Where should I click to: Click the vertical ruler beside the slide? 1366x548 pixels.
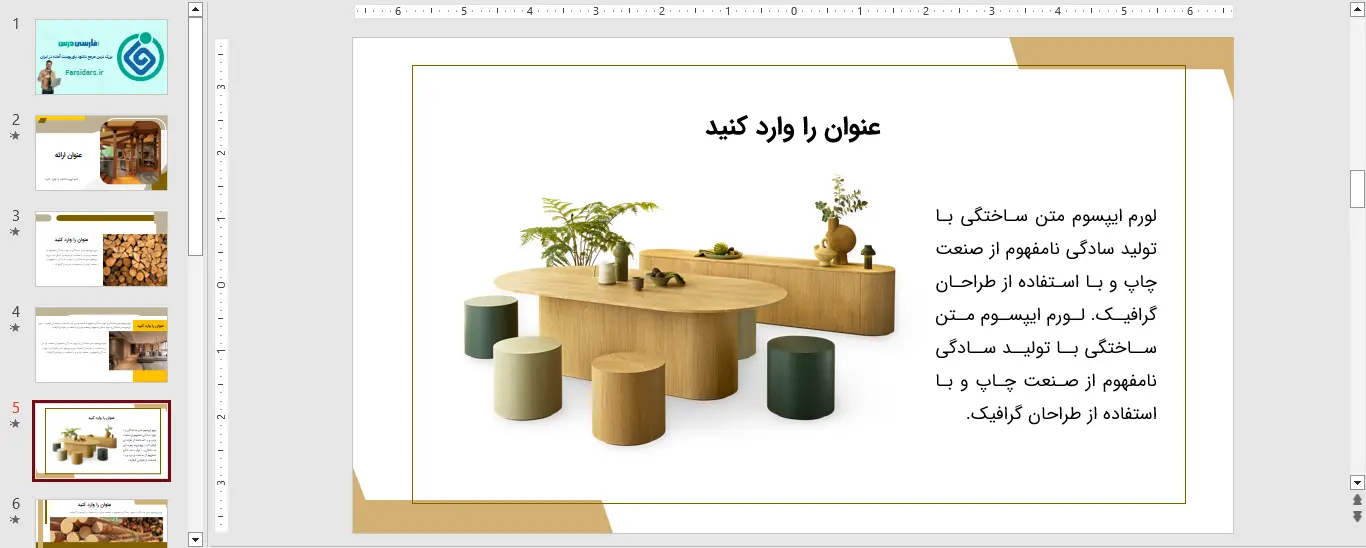pos(222,284)
